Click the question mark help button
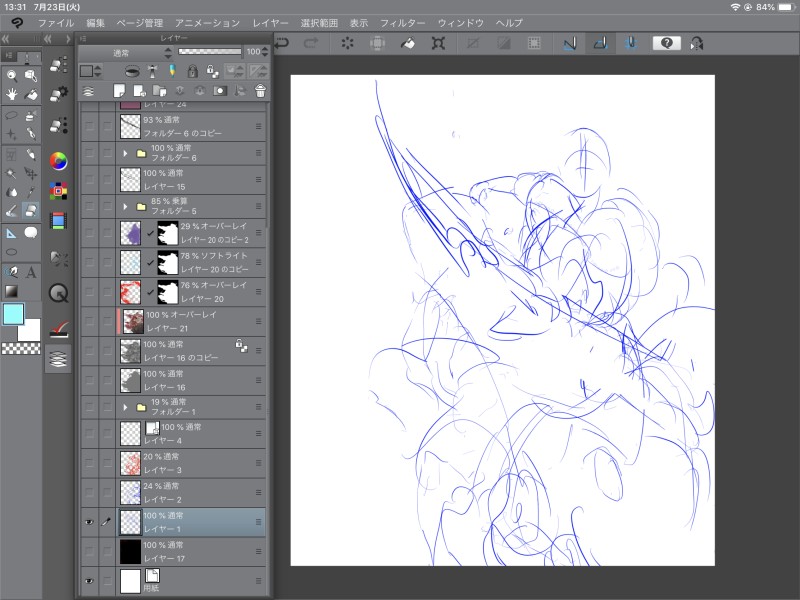This screenshot has height=600, width=800. click(x=665, y=43)
